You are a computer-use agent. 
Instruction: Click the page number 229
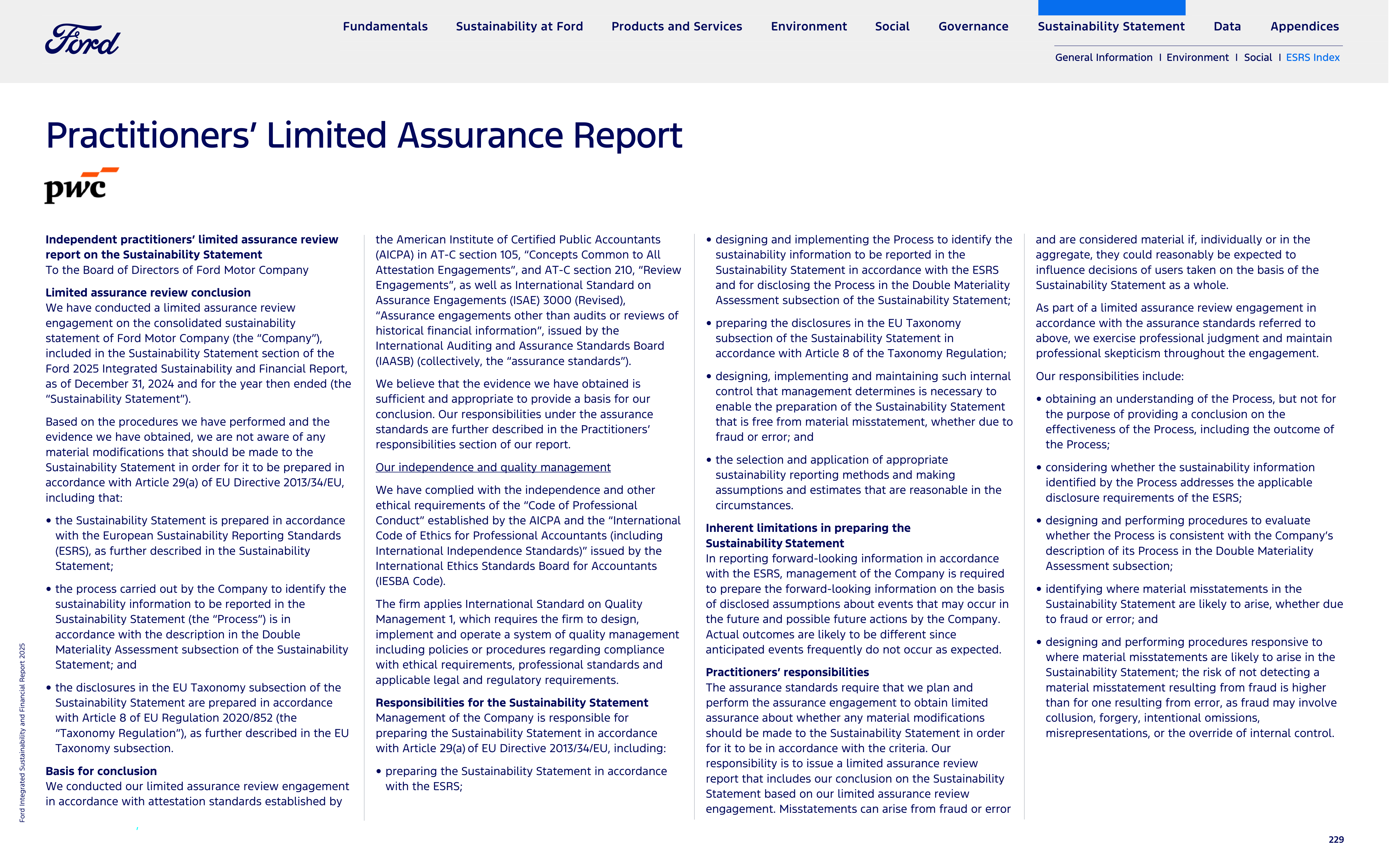tap(1336, 839)
